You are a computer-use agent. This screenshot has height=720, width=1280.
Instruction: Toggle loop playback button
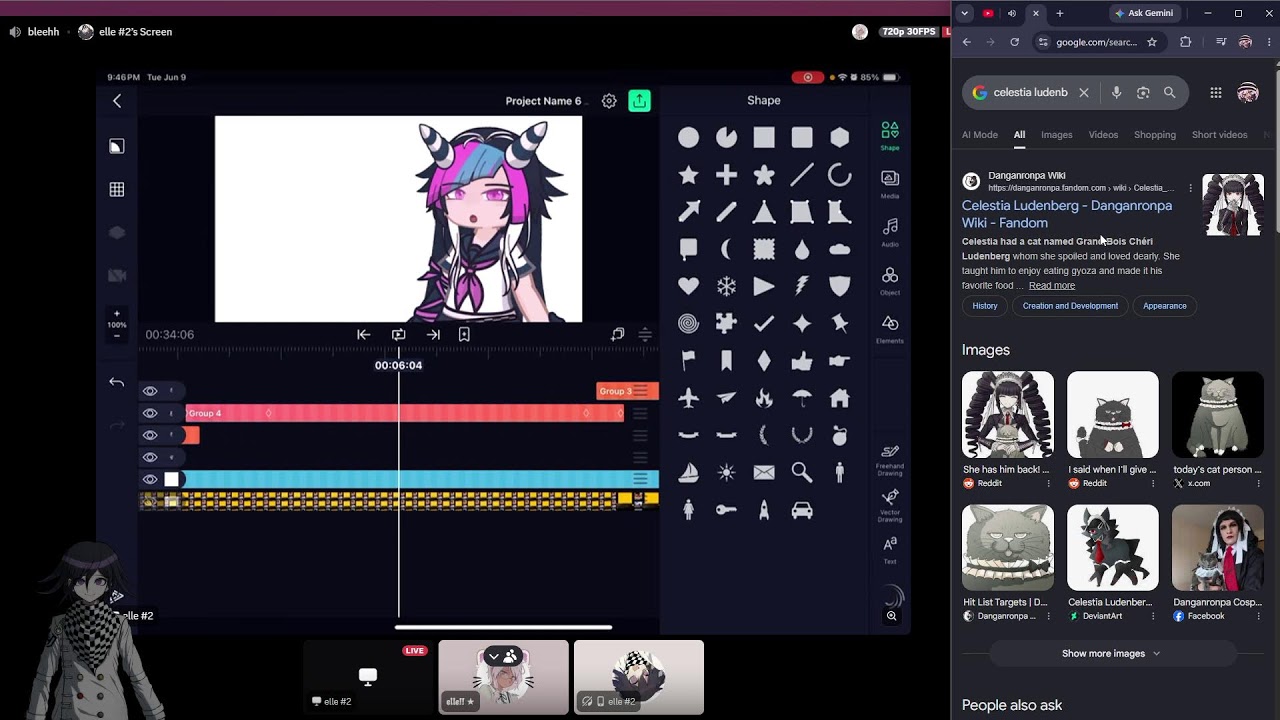point(398,335)
